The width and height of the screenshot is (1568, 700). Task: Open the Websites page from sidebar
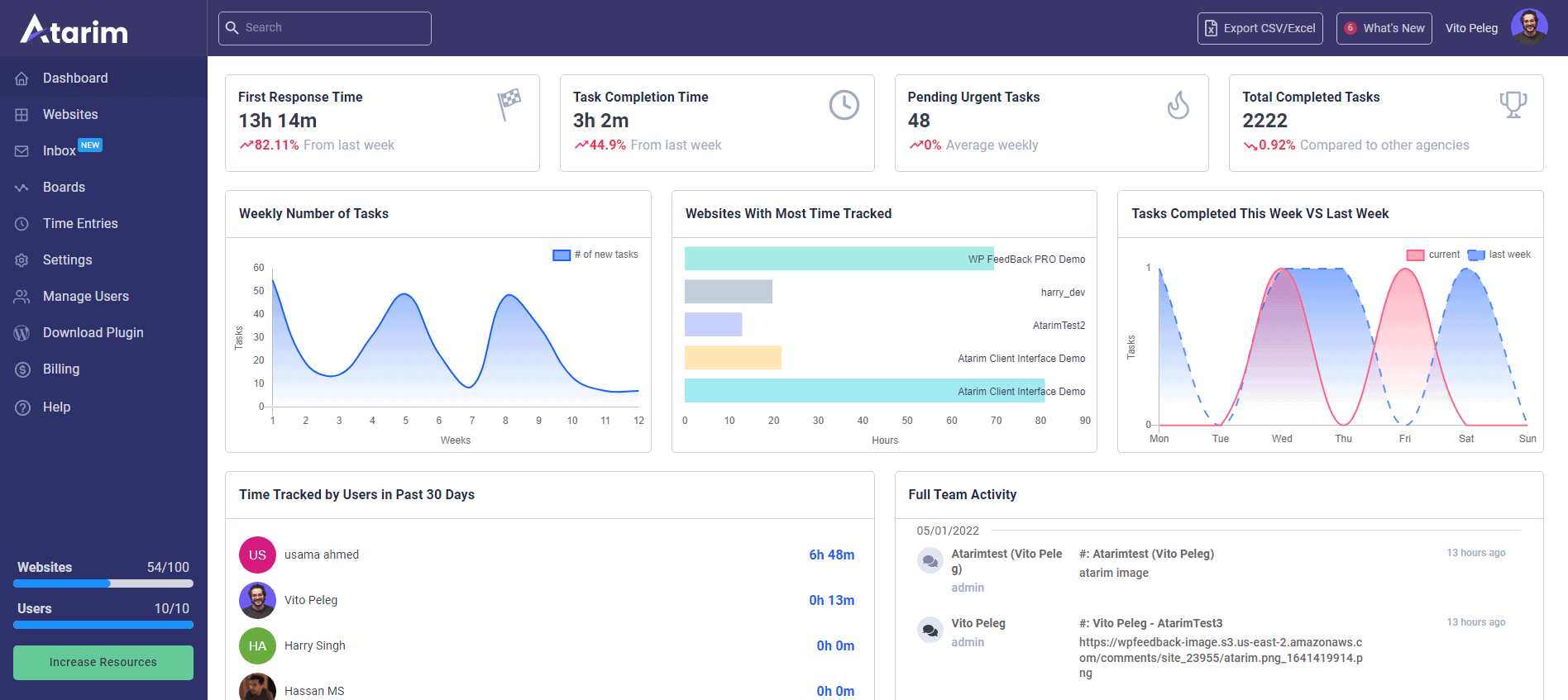70,115
